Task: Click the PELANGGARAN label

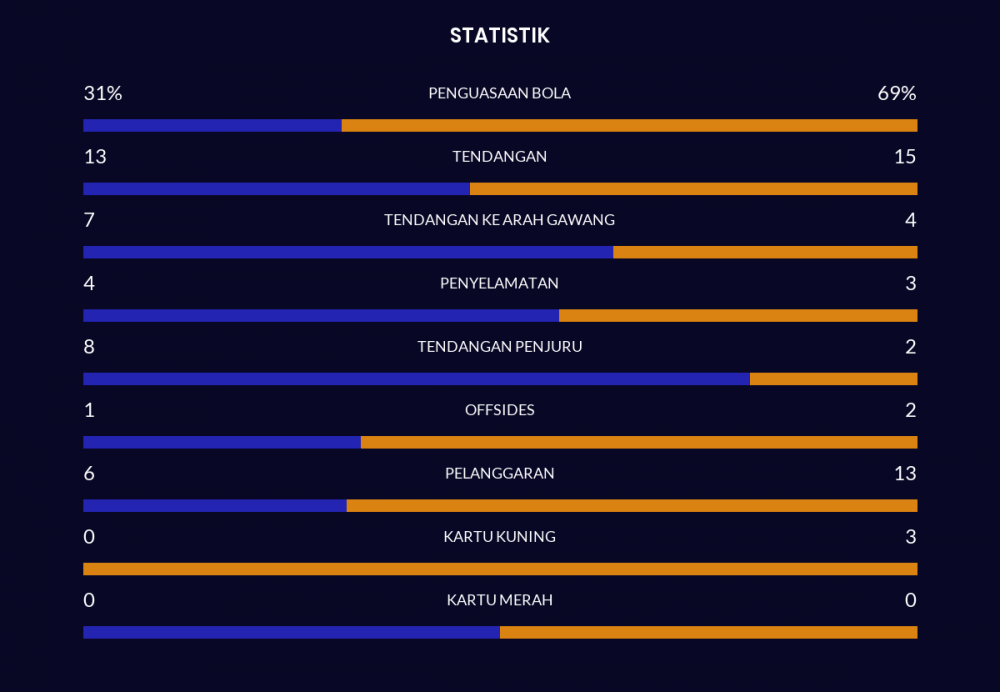Action: click(499, 473)
